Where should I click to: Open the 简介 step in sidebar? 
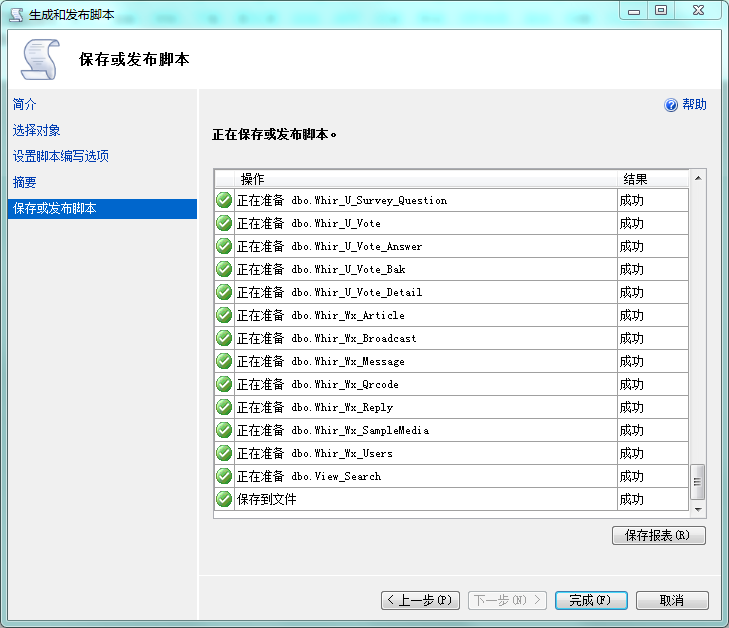(x=25, y=104)
